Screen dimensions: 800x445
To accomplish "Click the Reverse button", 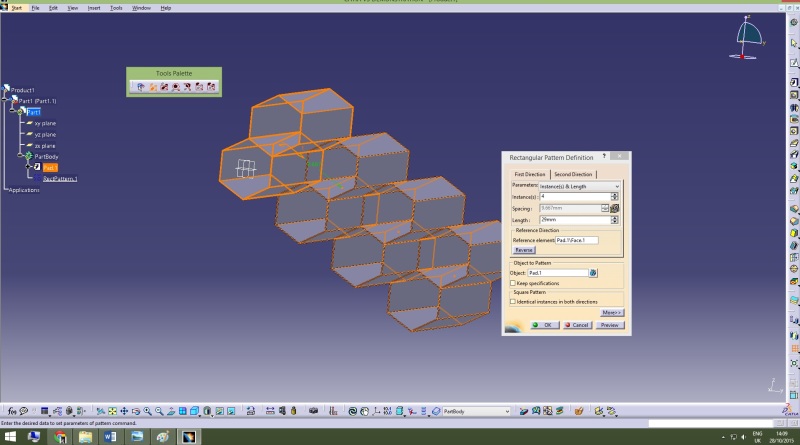I will click(523, 250).
